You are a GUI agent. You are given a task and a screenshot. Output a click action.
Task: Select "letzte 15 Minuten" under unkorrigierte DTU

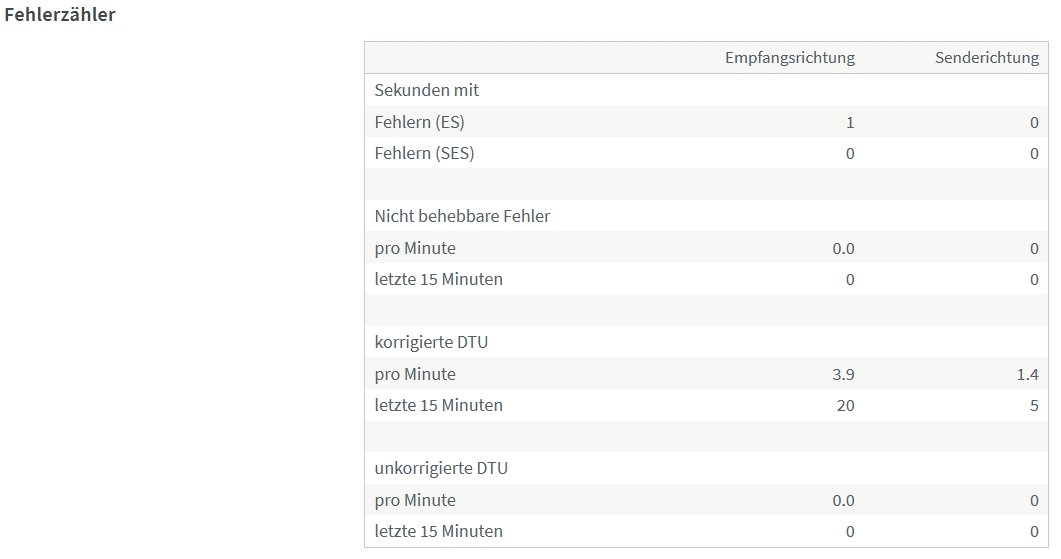[439, 531]
